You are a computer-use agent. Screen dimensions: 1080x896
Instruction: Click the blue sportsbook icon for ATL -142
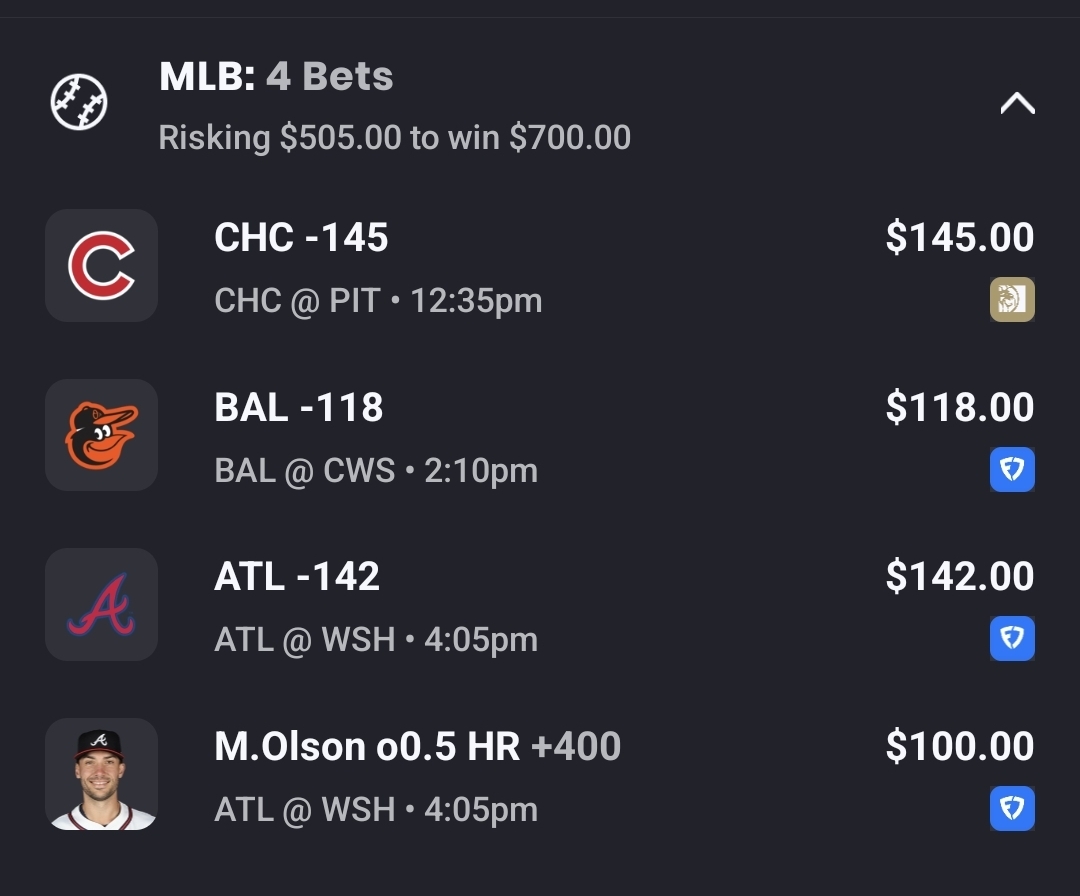pyautogui.click(x=1012, y=639)
